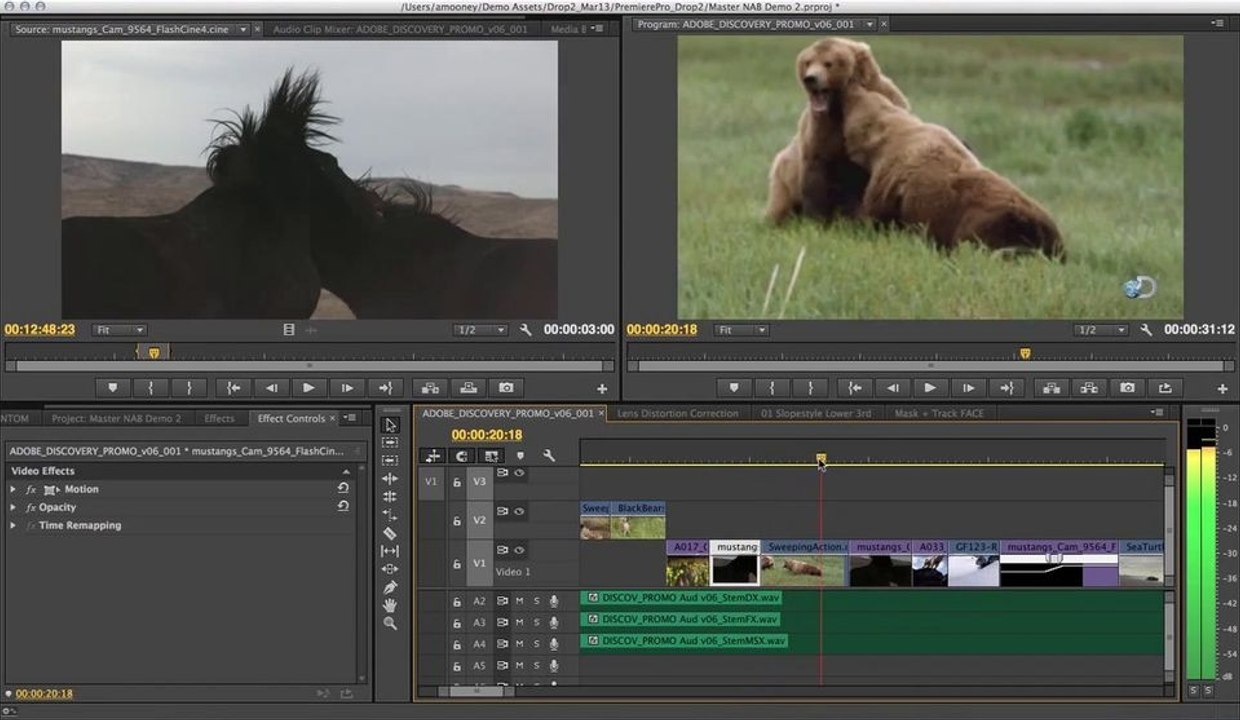Select the Slip tool in toolbox

pyautogui.click(x=390, y=551)
